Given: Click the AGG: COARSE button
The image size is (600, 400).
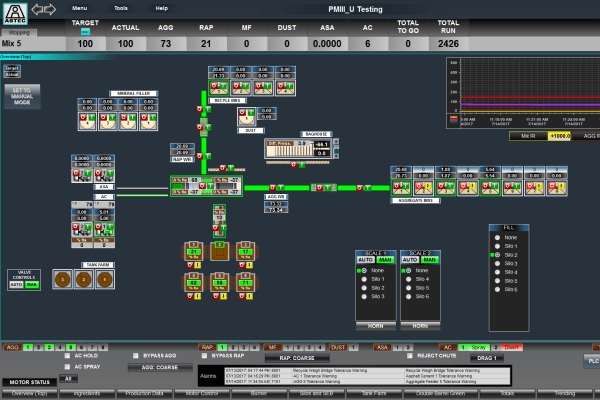Looking at the screenshot, I should [x=160, y=367].
